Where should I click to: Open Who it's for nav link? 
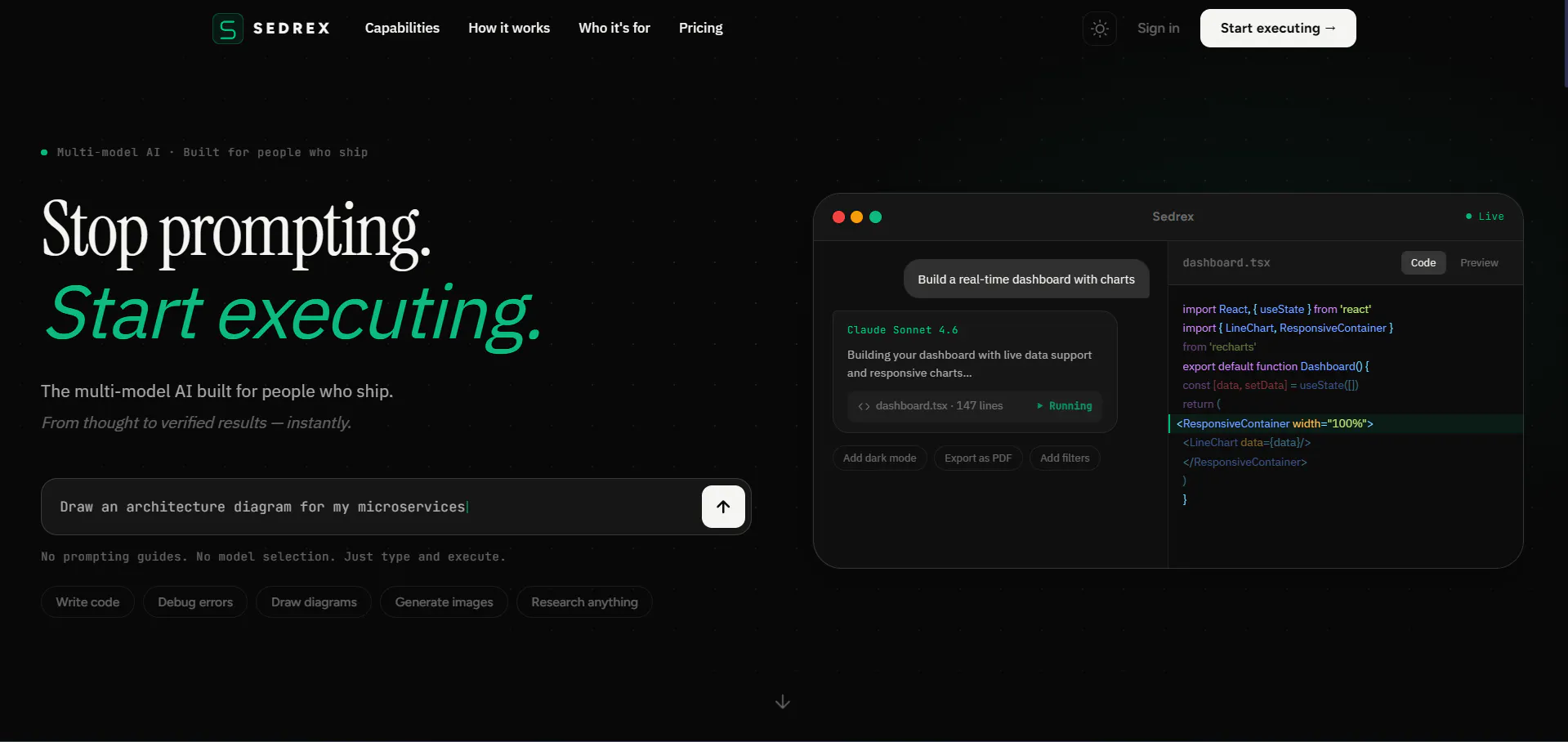coord(614,28)
